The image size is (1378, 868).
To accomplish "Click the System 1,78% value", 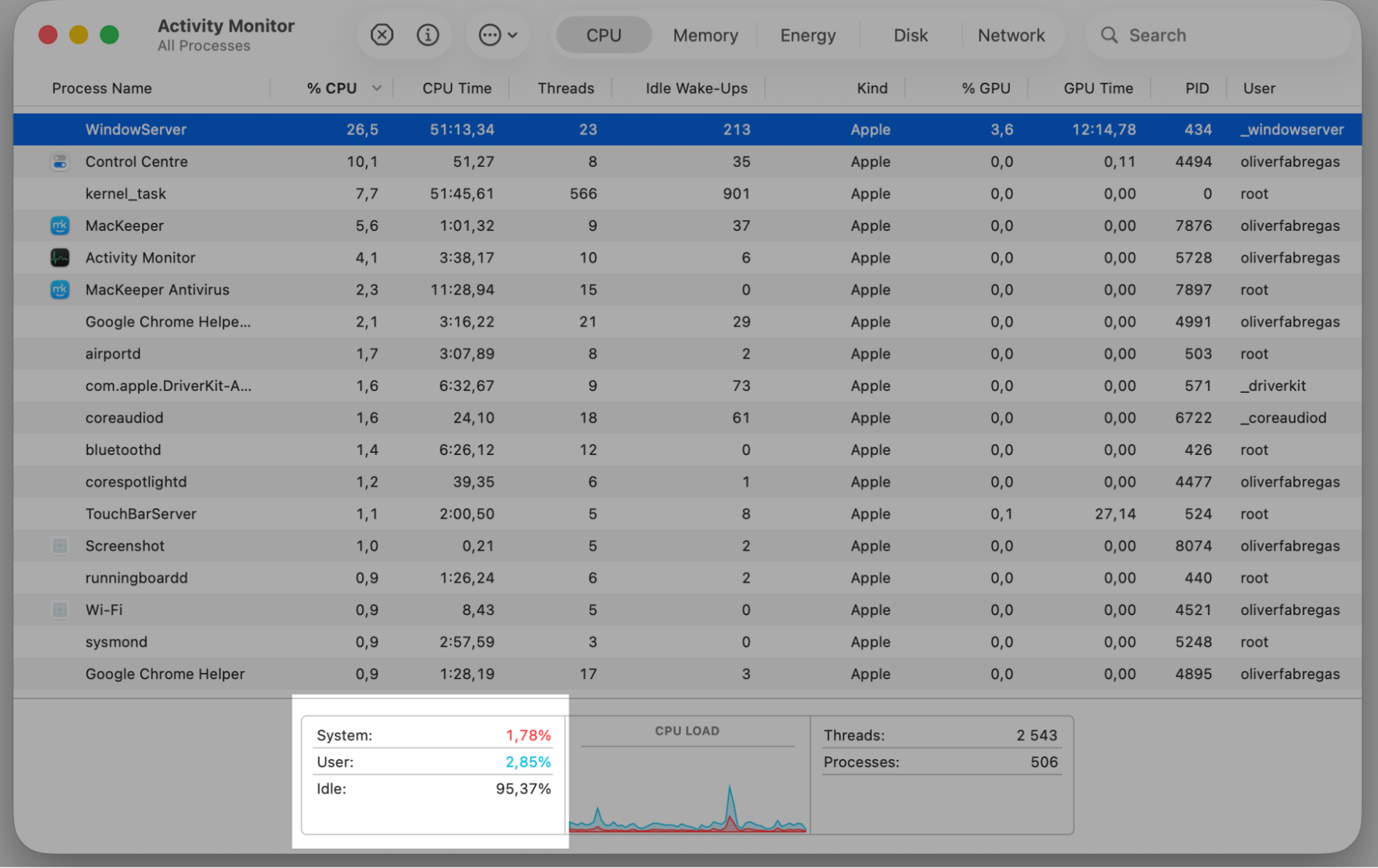I will (x=528, y=736).
